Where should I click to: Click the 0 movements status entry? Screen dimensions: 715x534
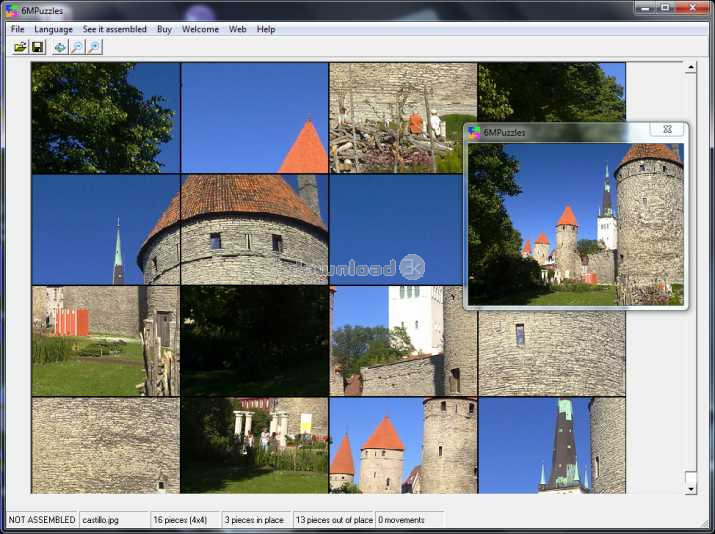[401, 520]
